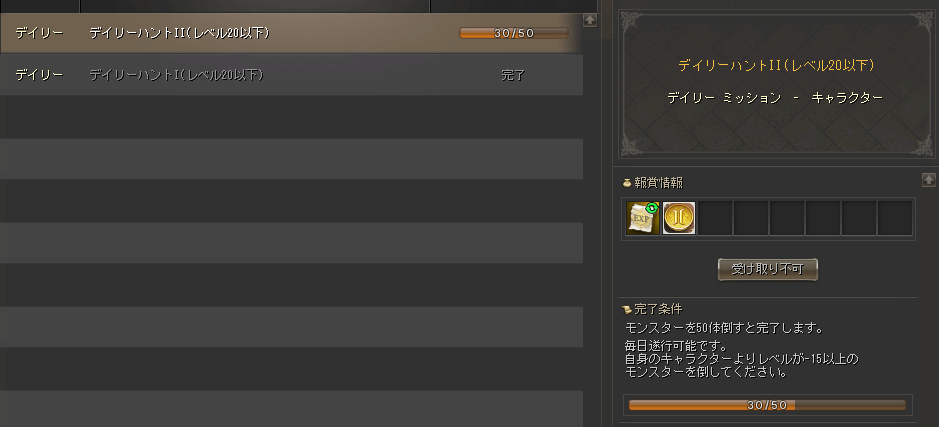Click the gold coin reward icon
This screenshot has height=427, width=939.
679,218
